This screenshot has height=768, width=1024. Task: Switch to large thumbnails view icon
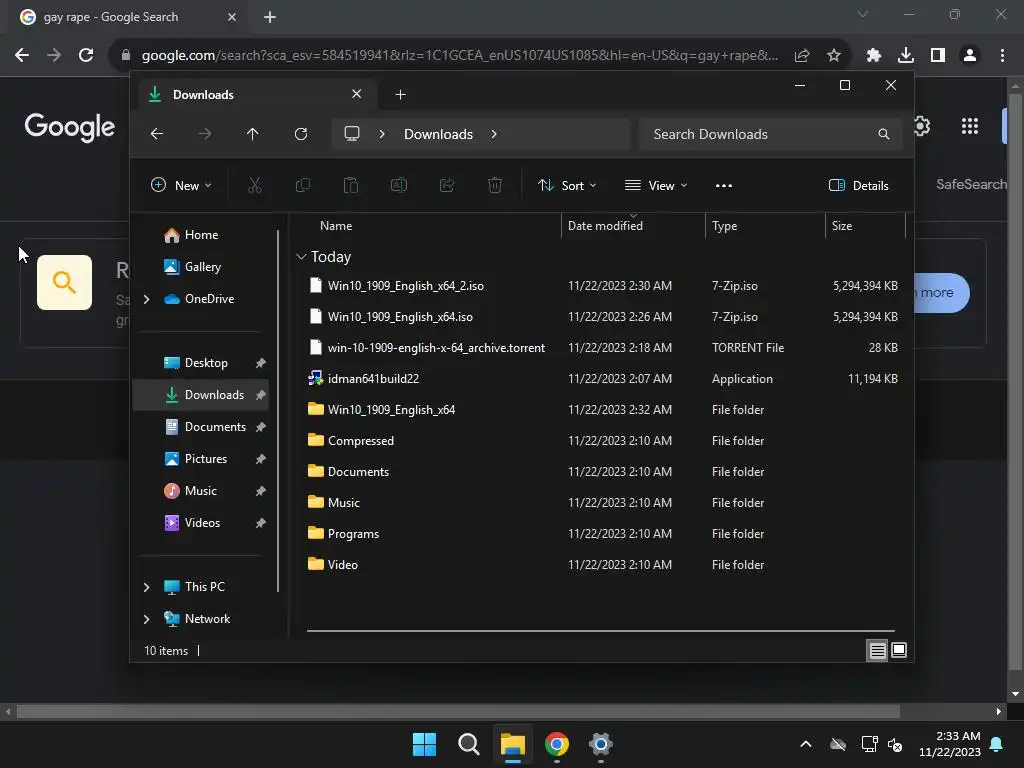pos(899,650)
